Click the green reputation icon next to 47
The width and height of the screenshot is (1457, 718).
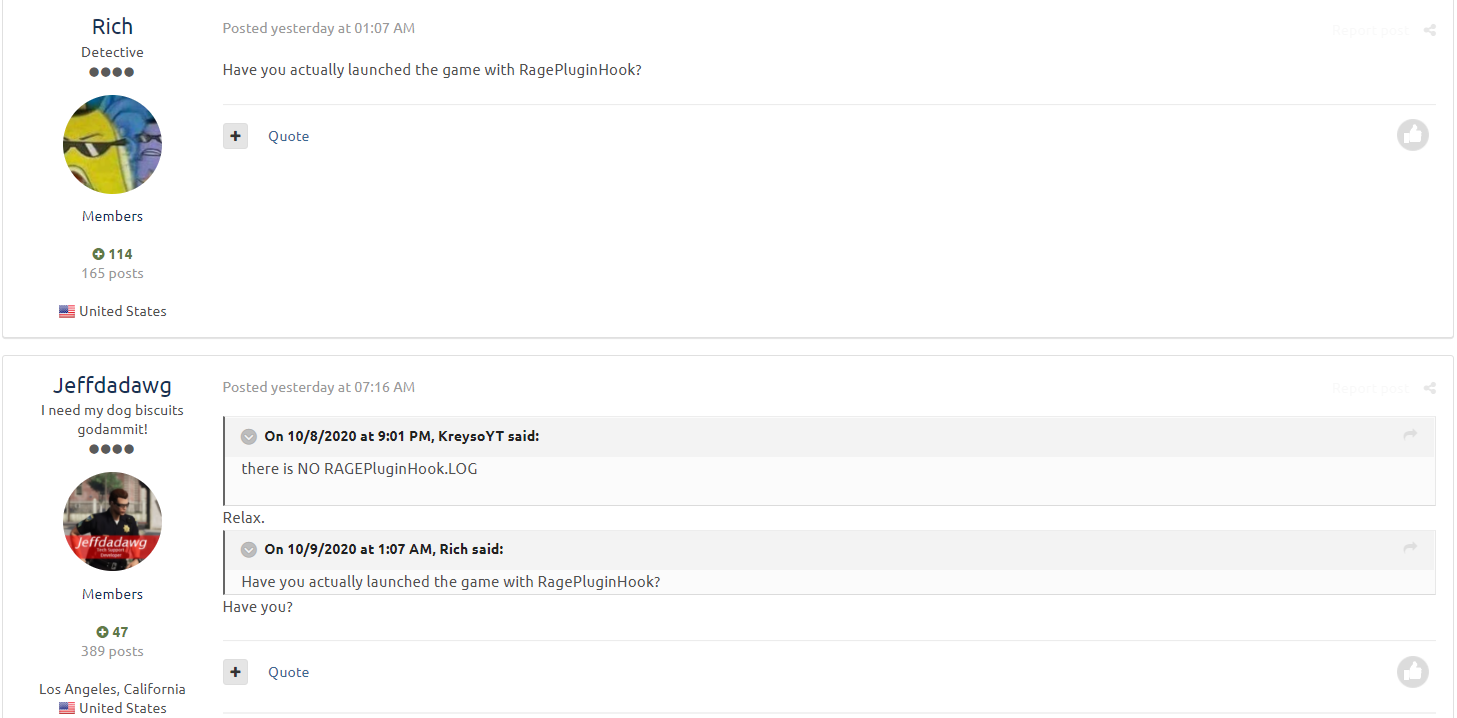click(102, 632)
